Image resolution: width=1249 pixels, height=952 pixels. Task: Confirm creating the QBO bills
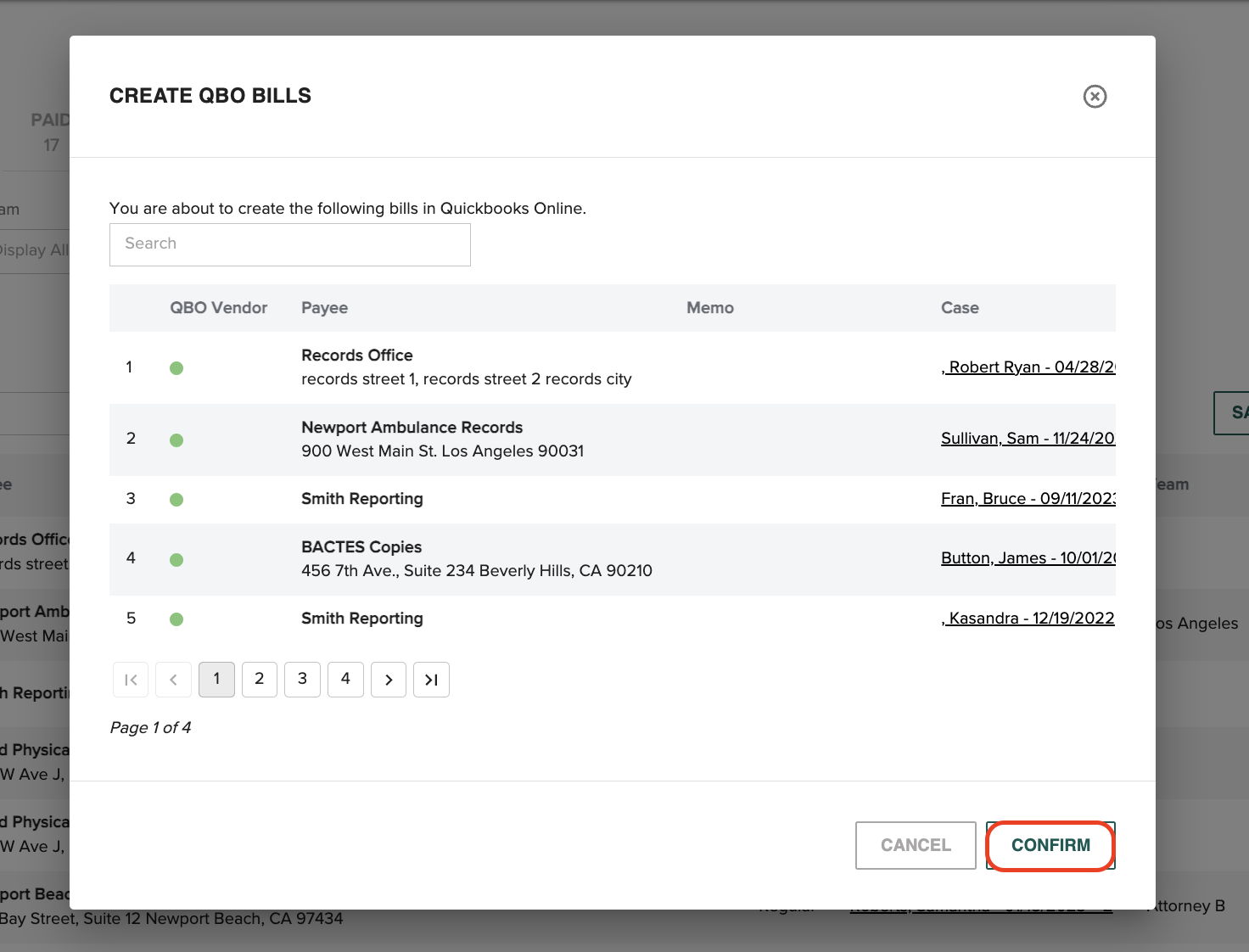pos(1050,845)
